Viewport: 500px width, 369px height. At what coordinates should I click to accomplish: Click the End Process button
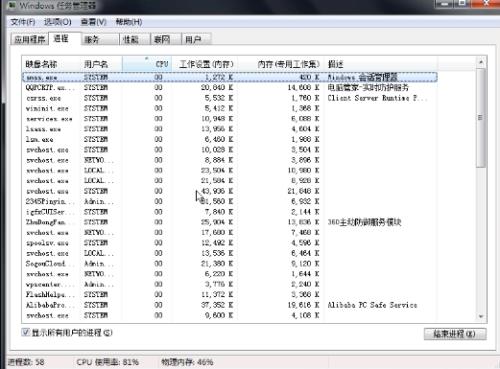click(x=455, y=334)
